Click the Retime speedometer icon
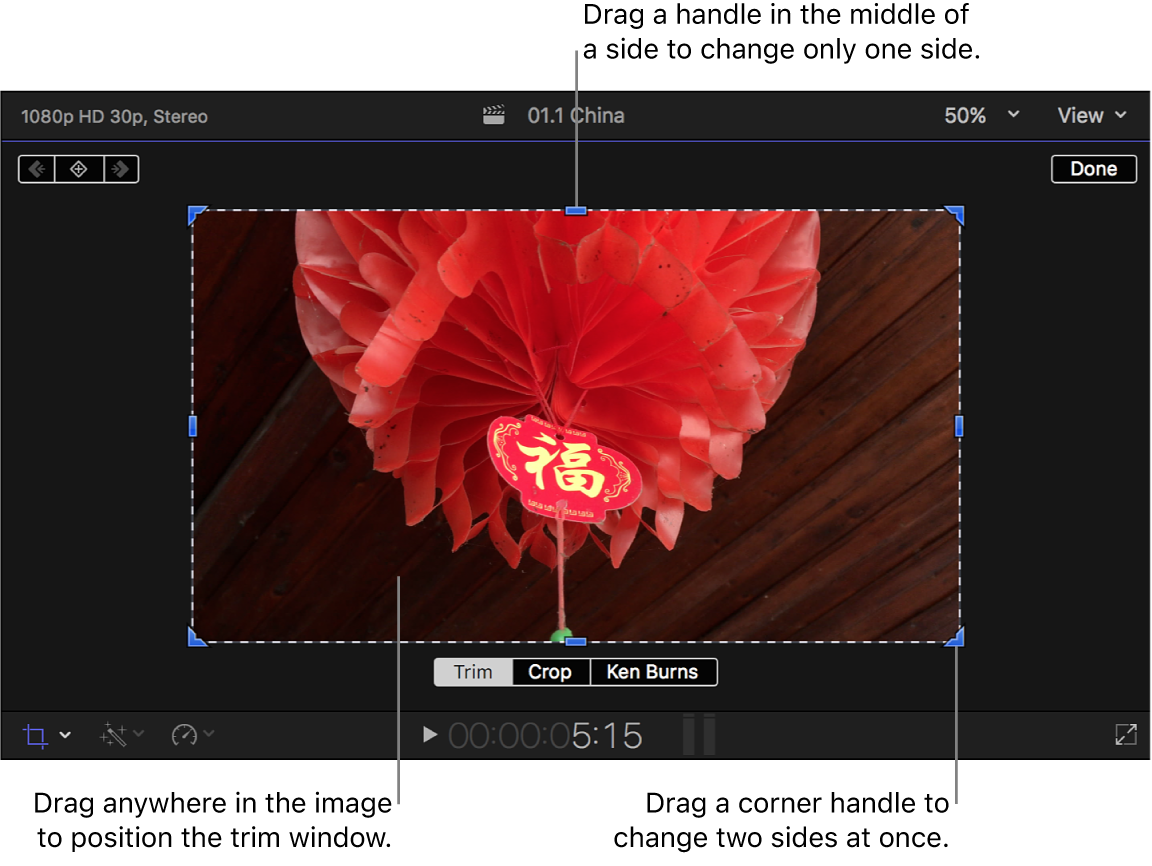Image resolution: width=1152 pixels, height=866 pixels. 185,735
